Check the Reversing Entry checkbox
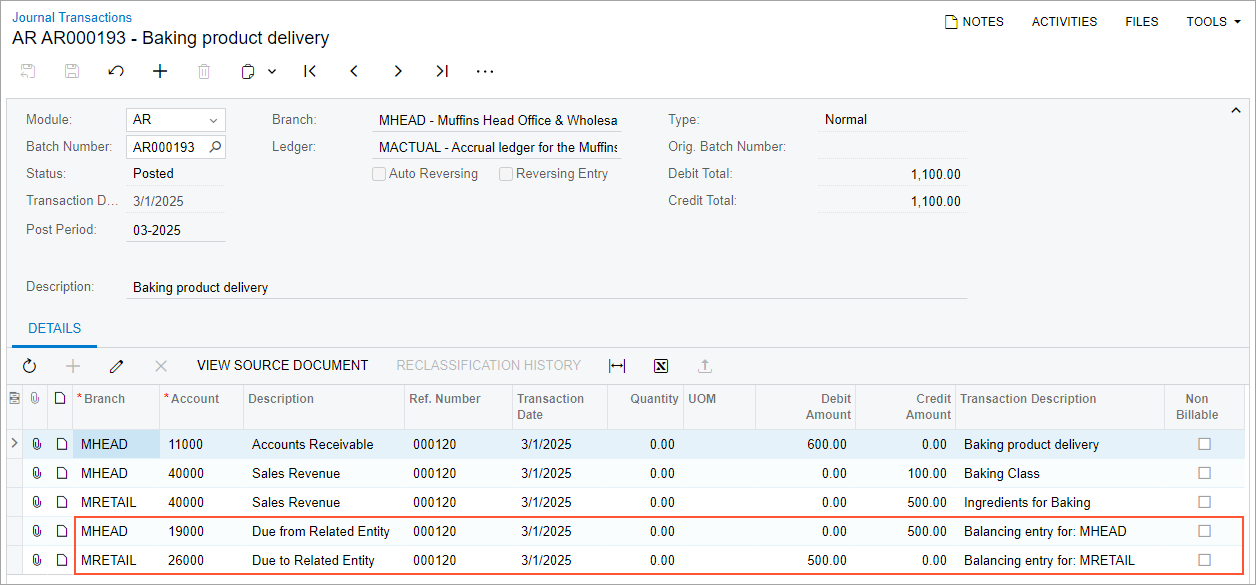The height and width of the screenshot is (585, 1256). coord(506,174)
